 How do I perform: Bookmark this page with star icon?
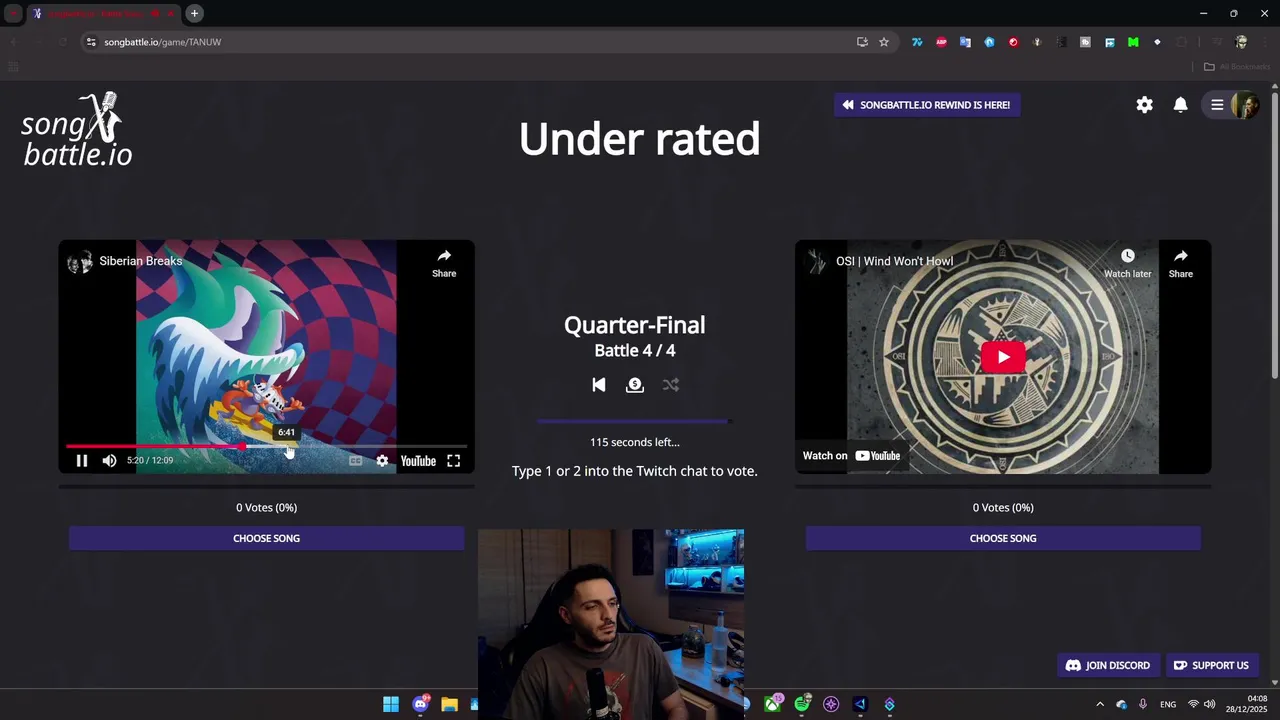pyautogui.click(x=884, y=42)
